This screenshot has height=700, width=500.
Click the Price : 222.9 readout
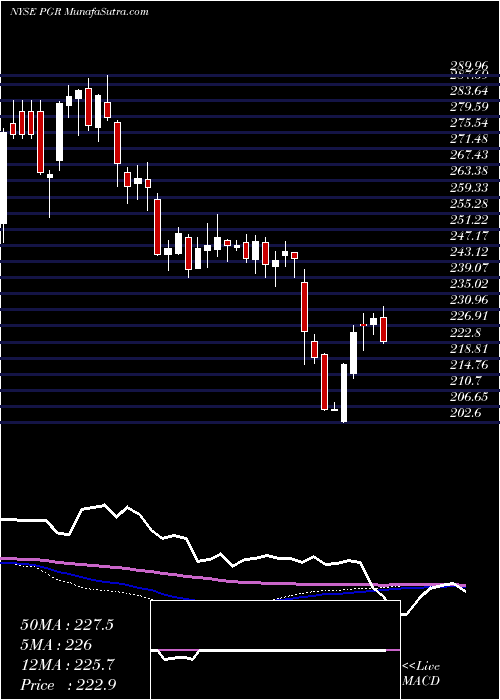click(67, 685)
